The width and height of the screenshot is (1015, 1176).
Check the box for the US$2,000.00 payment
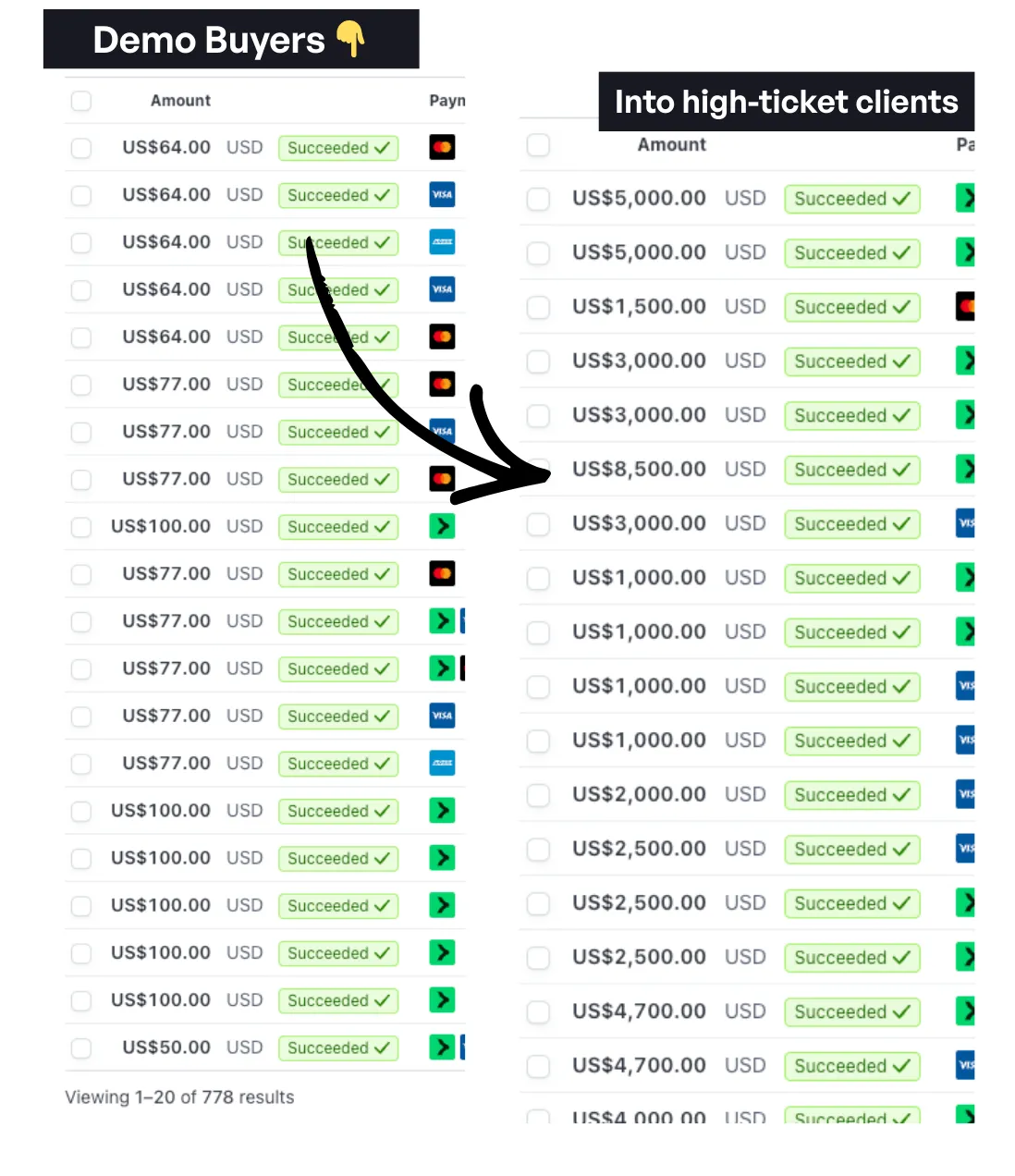coord(538,795)
